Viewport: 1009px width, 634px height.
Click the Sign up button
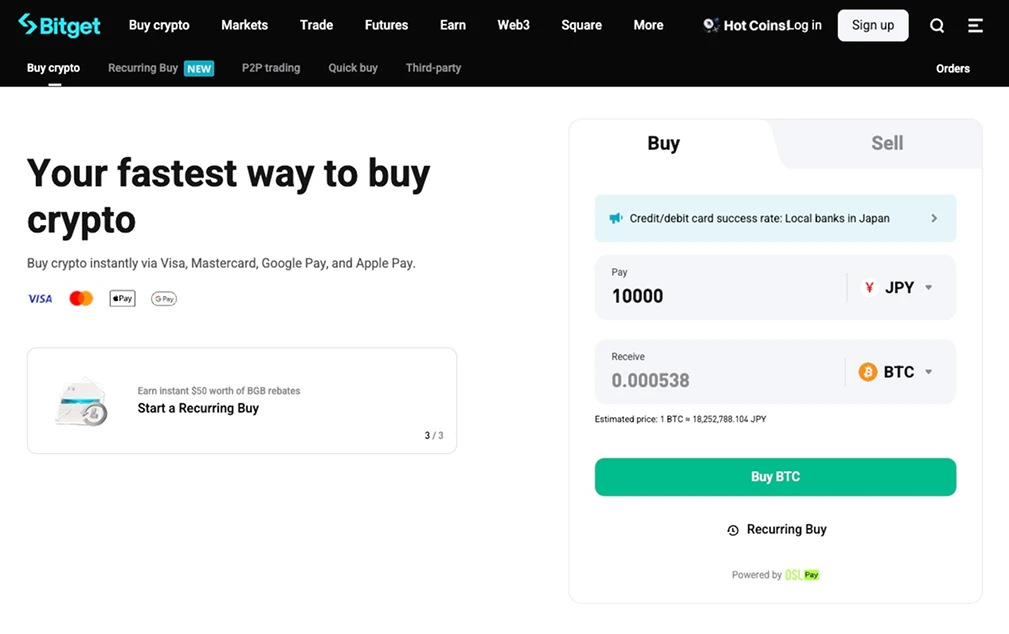point(873,25)
